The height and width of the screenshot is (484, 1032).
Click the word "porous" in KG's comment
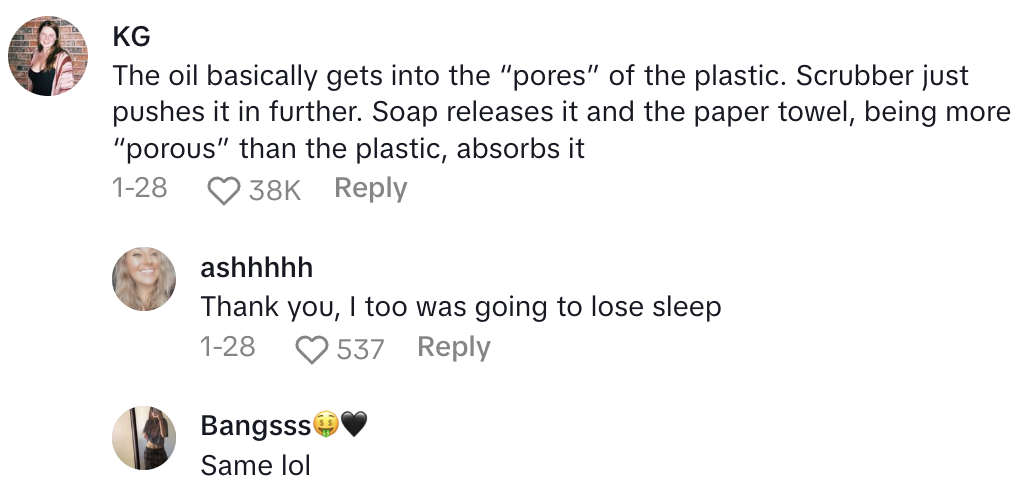(x=170, y=151)
